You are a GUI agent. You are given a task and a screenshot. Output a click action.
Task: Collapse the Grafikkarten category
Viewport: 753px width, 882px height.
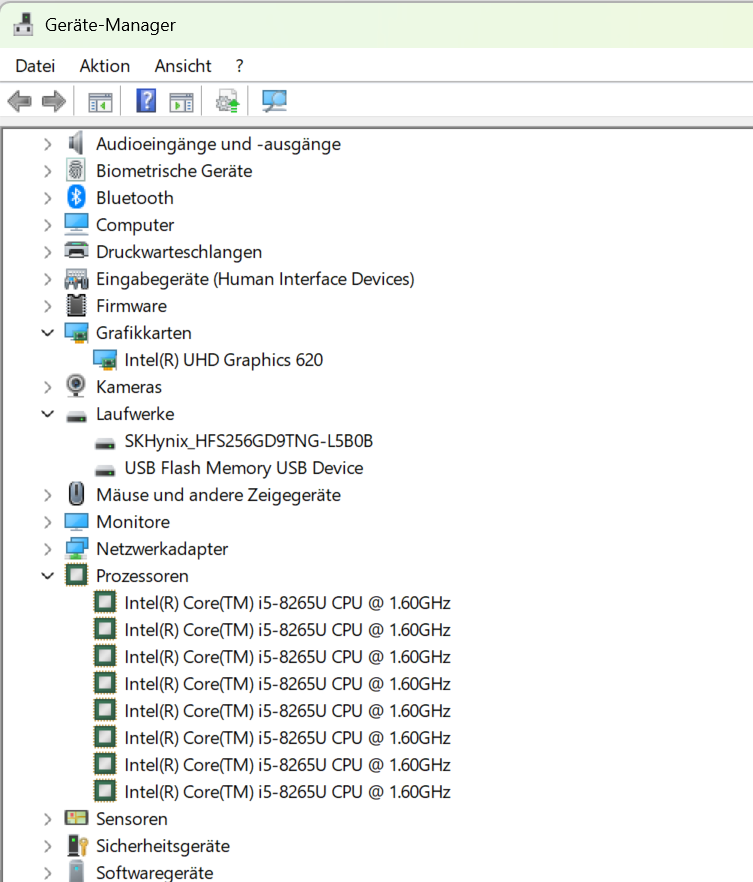(x=48, y=333)
